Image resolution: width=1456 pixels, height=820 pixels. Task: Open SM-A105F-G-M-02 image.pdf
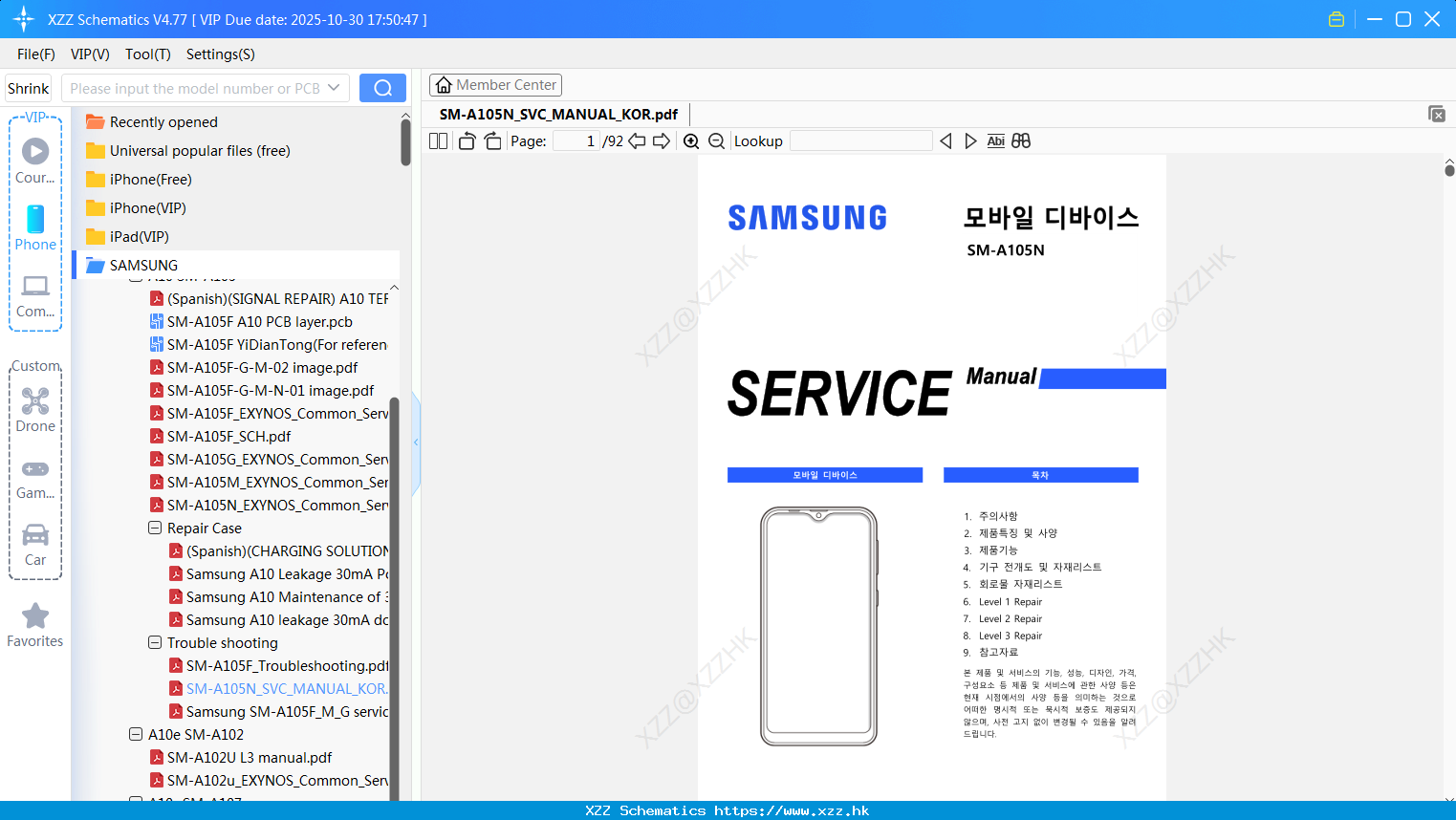click(x=262, y=367)
